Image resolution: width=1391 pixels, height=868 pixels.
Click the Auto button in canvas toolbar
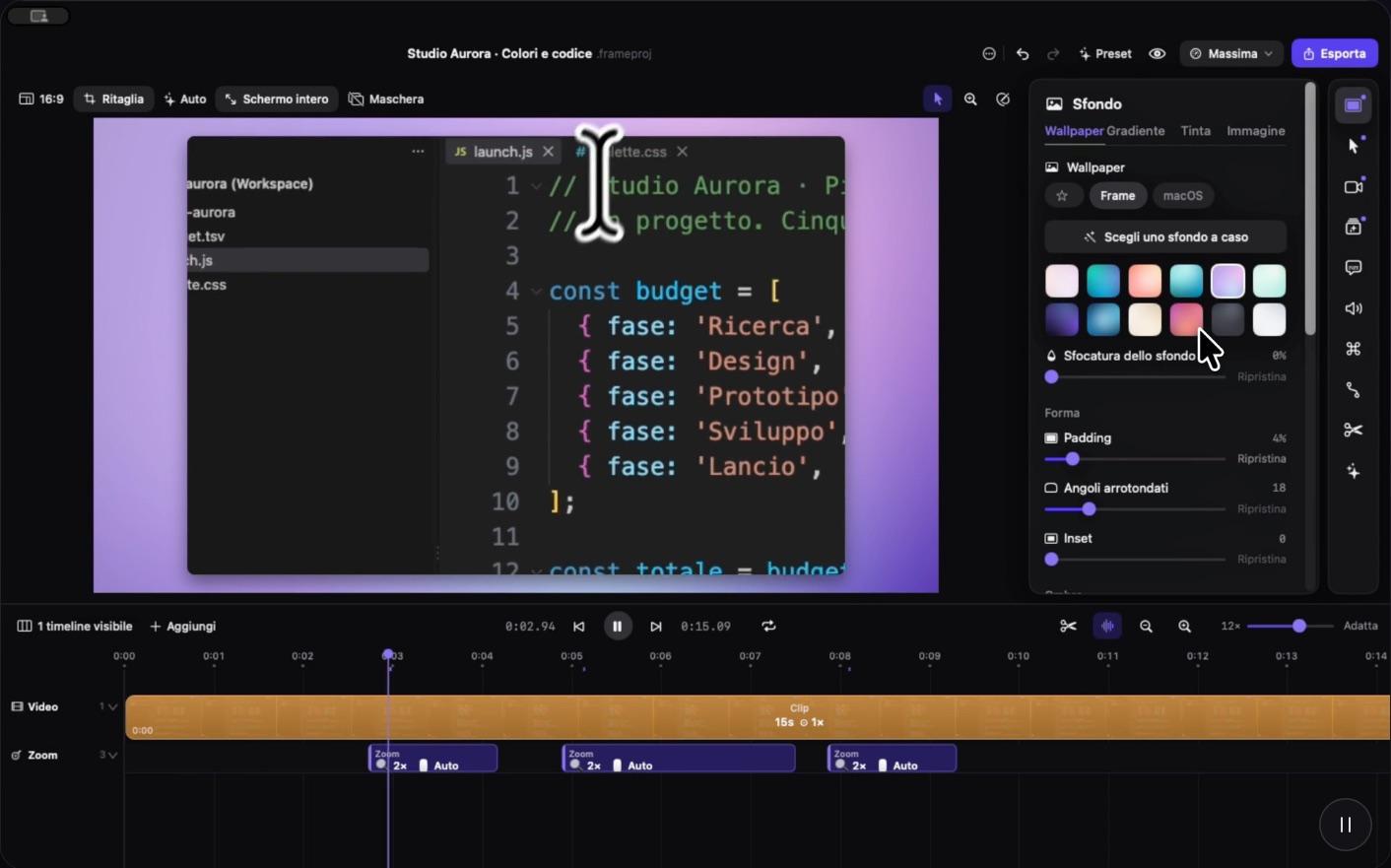185,100
